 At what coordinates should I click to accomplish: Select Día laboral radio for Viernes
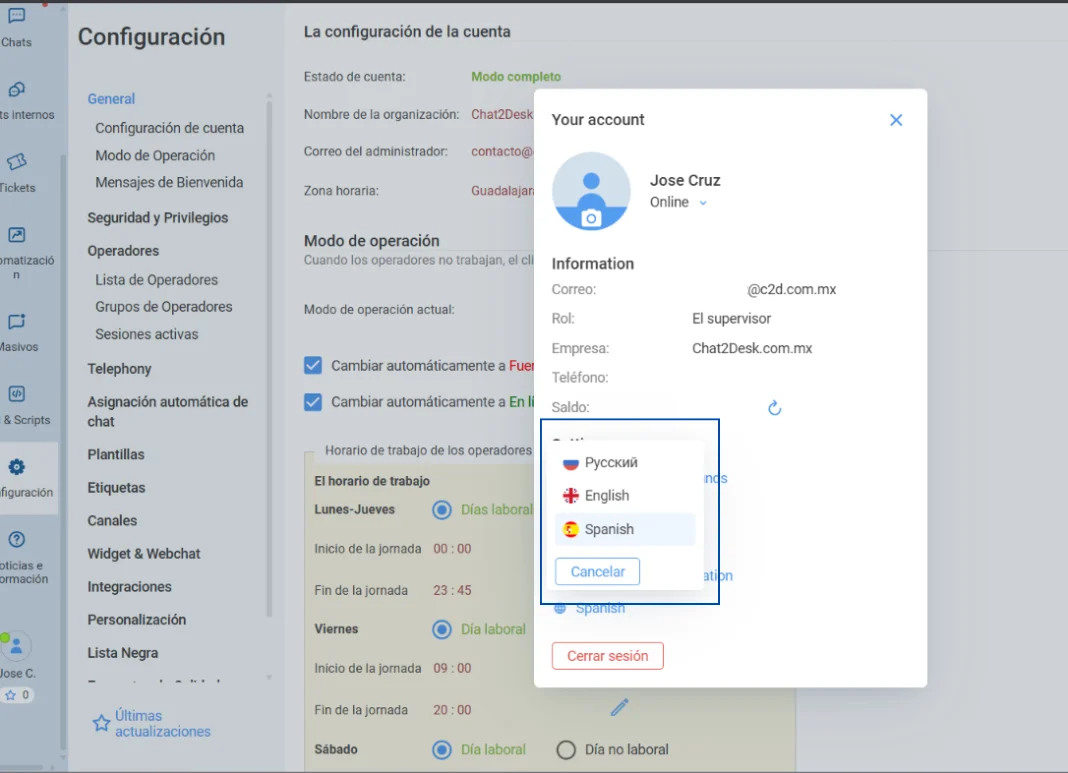pyautogui.click(x=441, y=629)
